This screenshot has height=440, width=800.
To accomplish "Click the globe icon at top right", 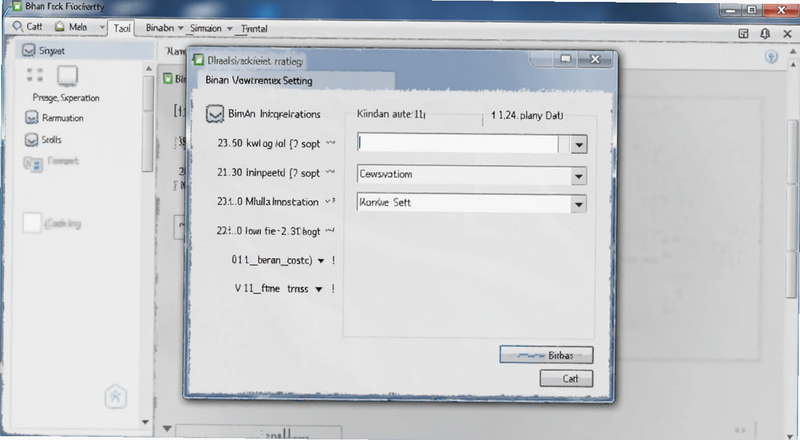I will (771, 57).
